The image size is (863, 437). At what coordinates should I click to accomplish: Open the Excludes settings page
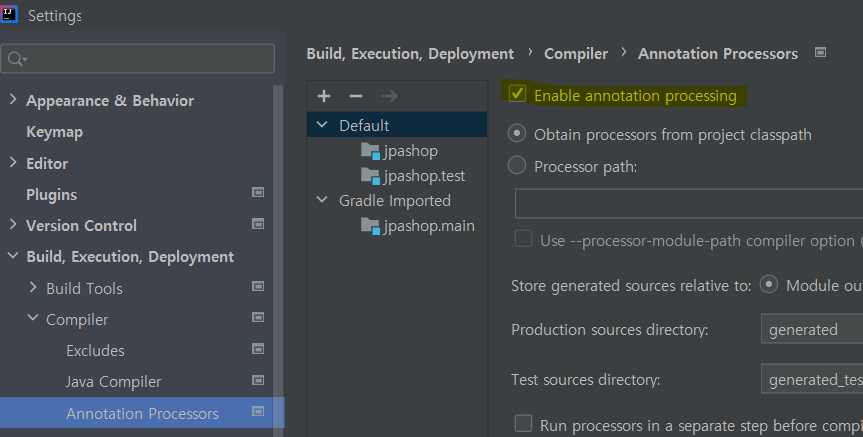click(x=95, y=350)
